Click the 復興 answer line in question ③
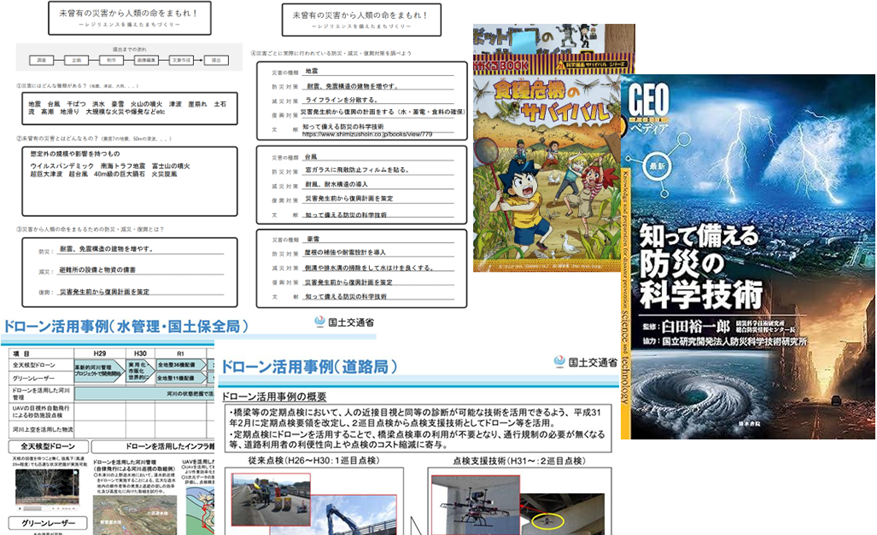This screenshot has height=535, width=877. coord(141,292)
